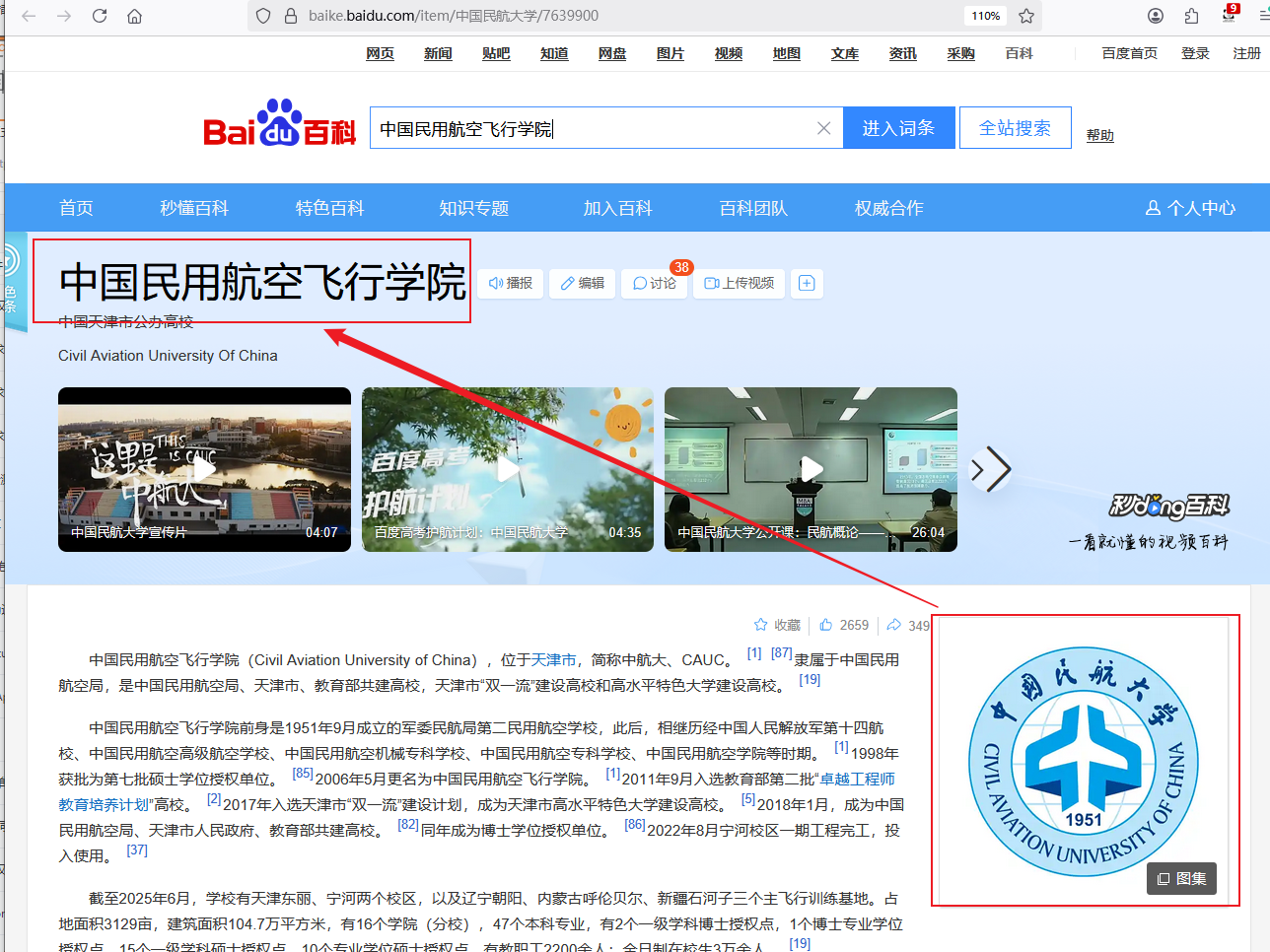
Task: Select 特色百科 menu item
Action: pos(330,208)
